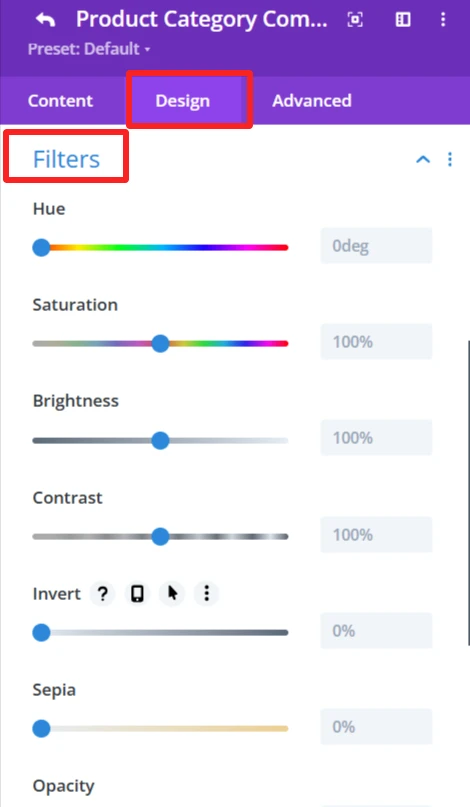Open the header three-dot options menu
Viewport: 470px width, 807px height.
[443, 20]
